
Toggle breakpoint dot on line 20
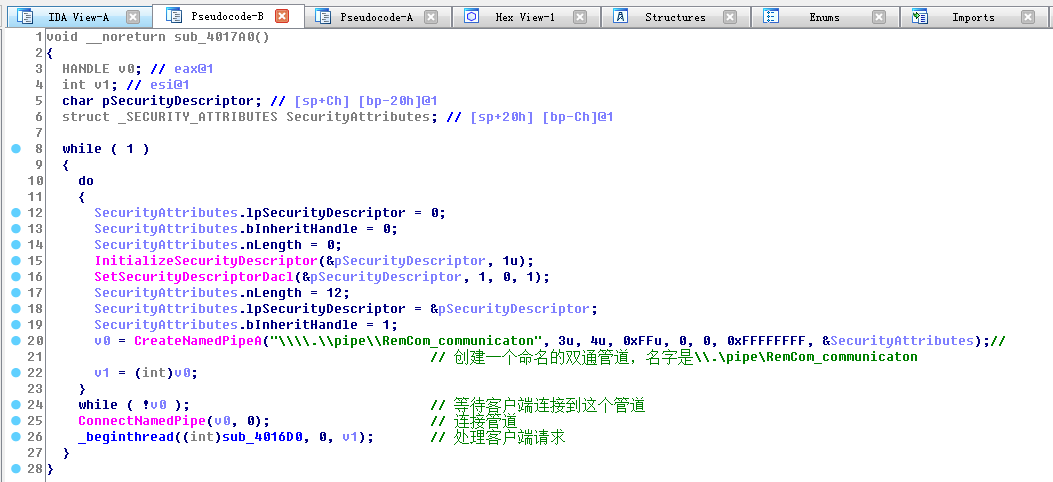(15, 341)
